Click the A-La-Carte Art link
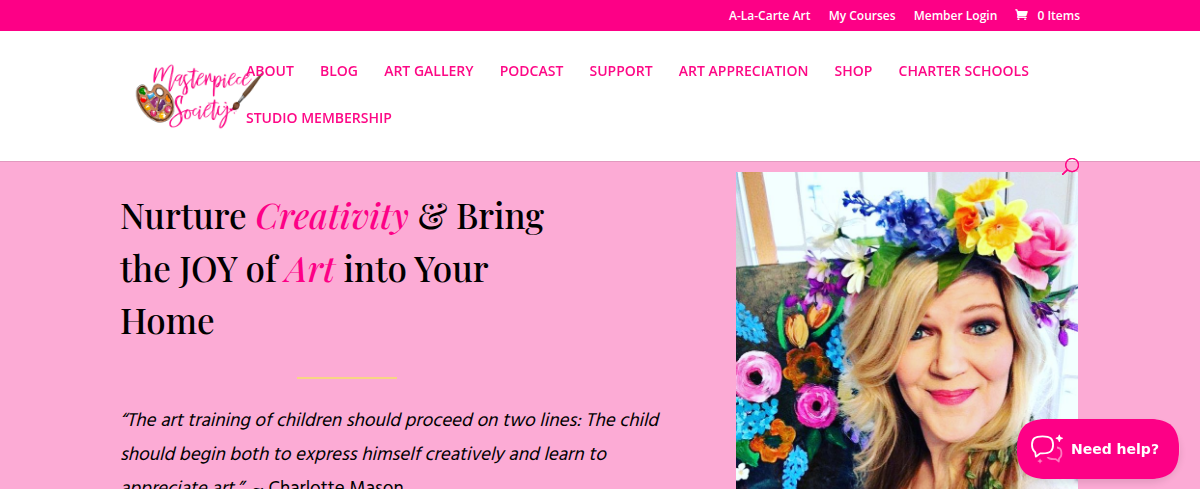1200x489 pixels. (769, 15)
